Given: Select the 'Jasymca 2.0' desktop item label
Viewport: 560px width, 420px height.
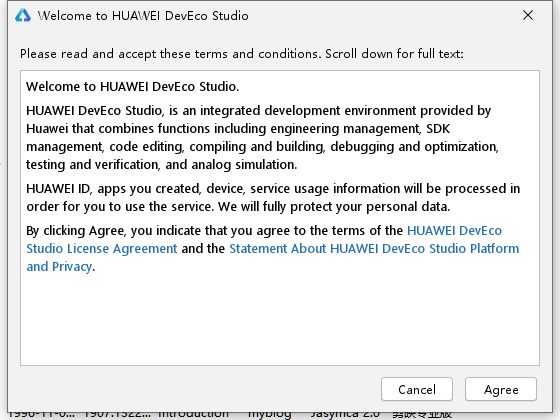Looking at the screenshot, I should (x=345, y=415).
